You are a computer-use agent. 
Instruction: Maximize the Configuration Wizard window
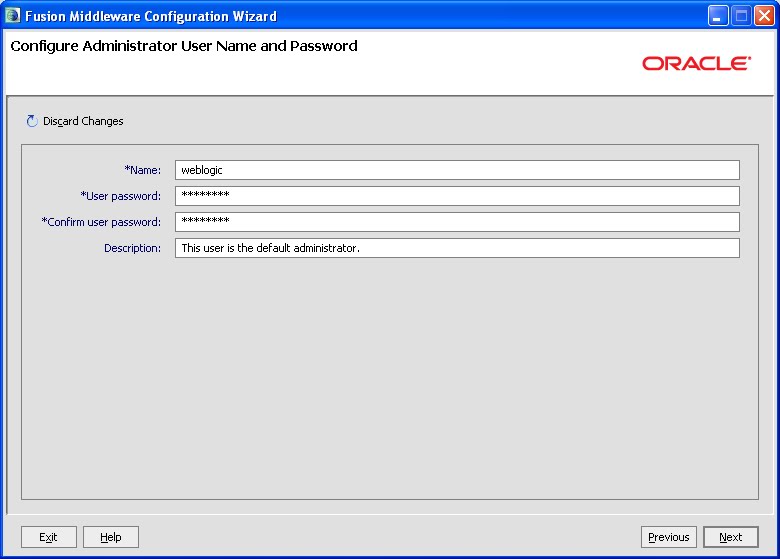[x=741, y=16]
